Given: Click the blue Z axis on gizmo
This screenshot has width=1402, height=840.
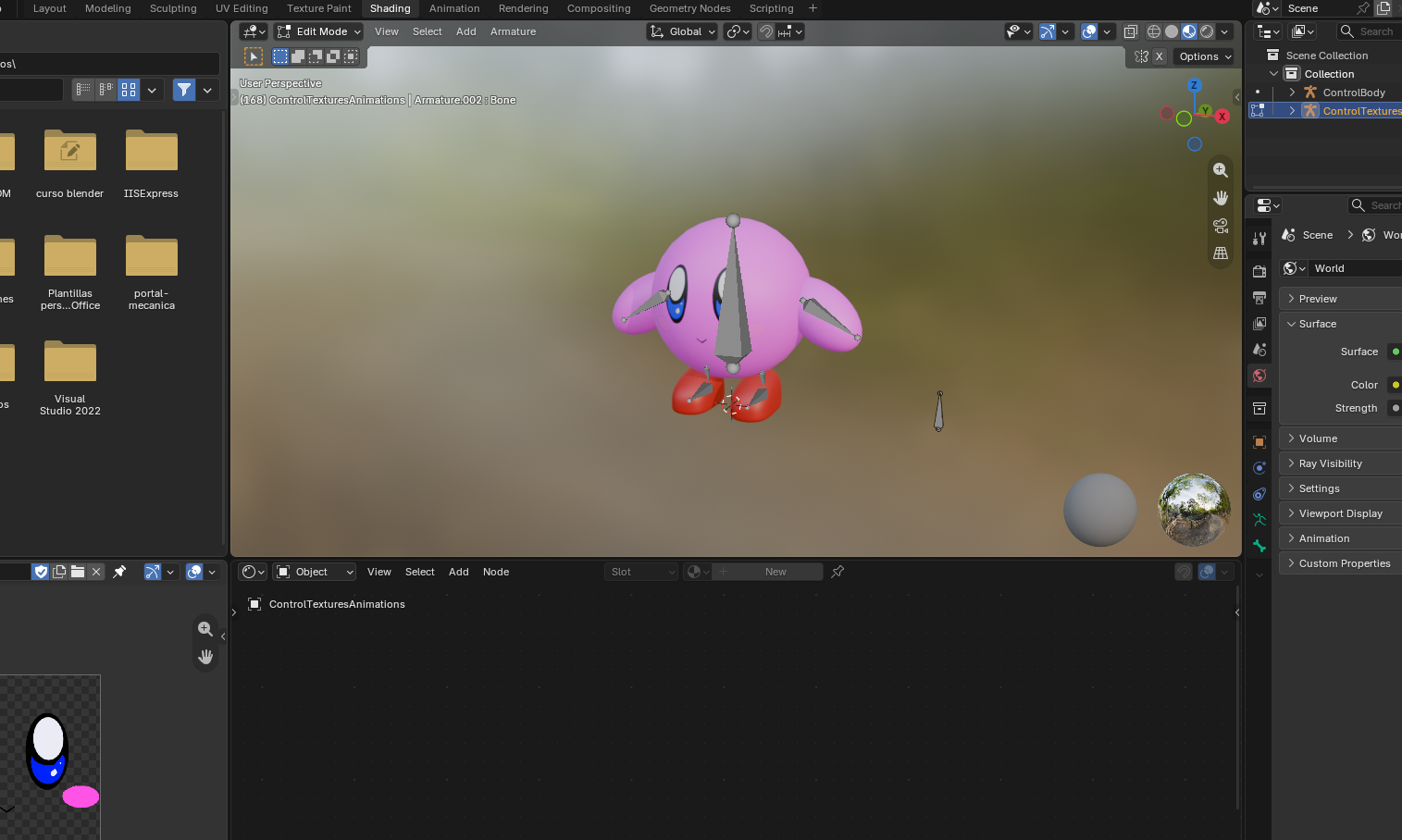Looking at the screenshot, I should pyautogui.click(x=1194, y=85).
